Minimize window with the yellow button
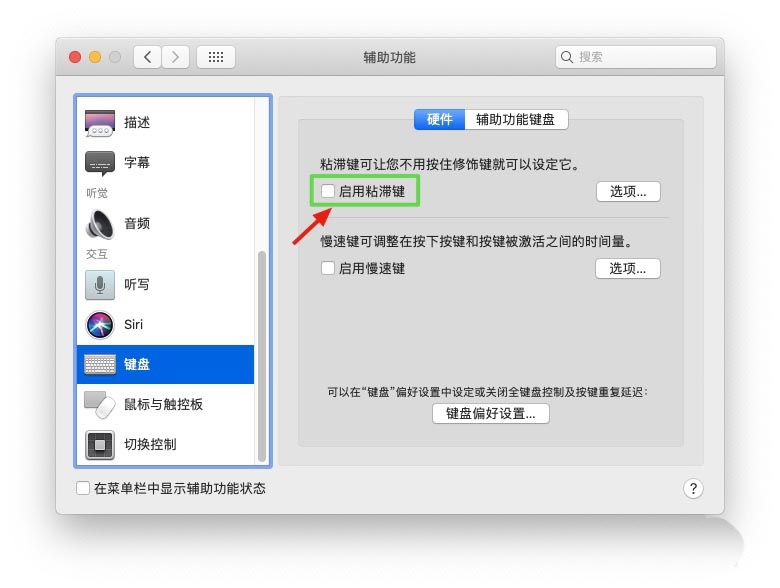Image resolution: width=780 pixels, height=588 pixels. [95, 57]
